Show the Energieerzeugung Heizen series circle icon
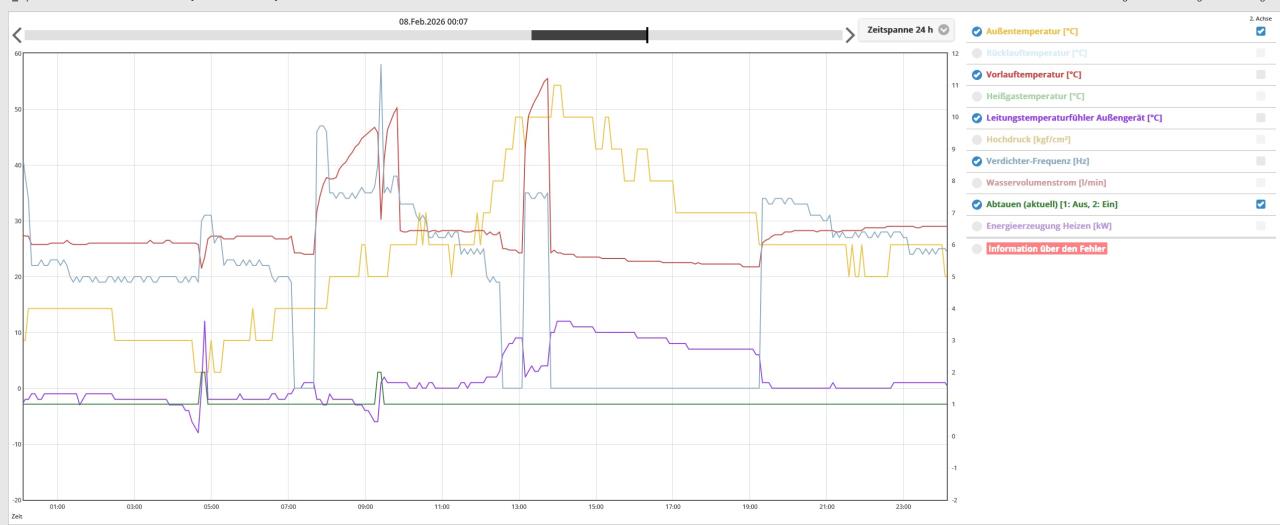The image size is (1280, 525). click(977, 226)
